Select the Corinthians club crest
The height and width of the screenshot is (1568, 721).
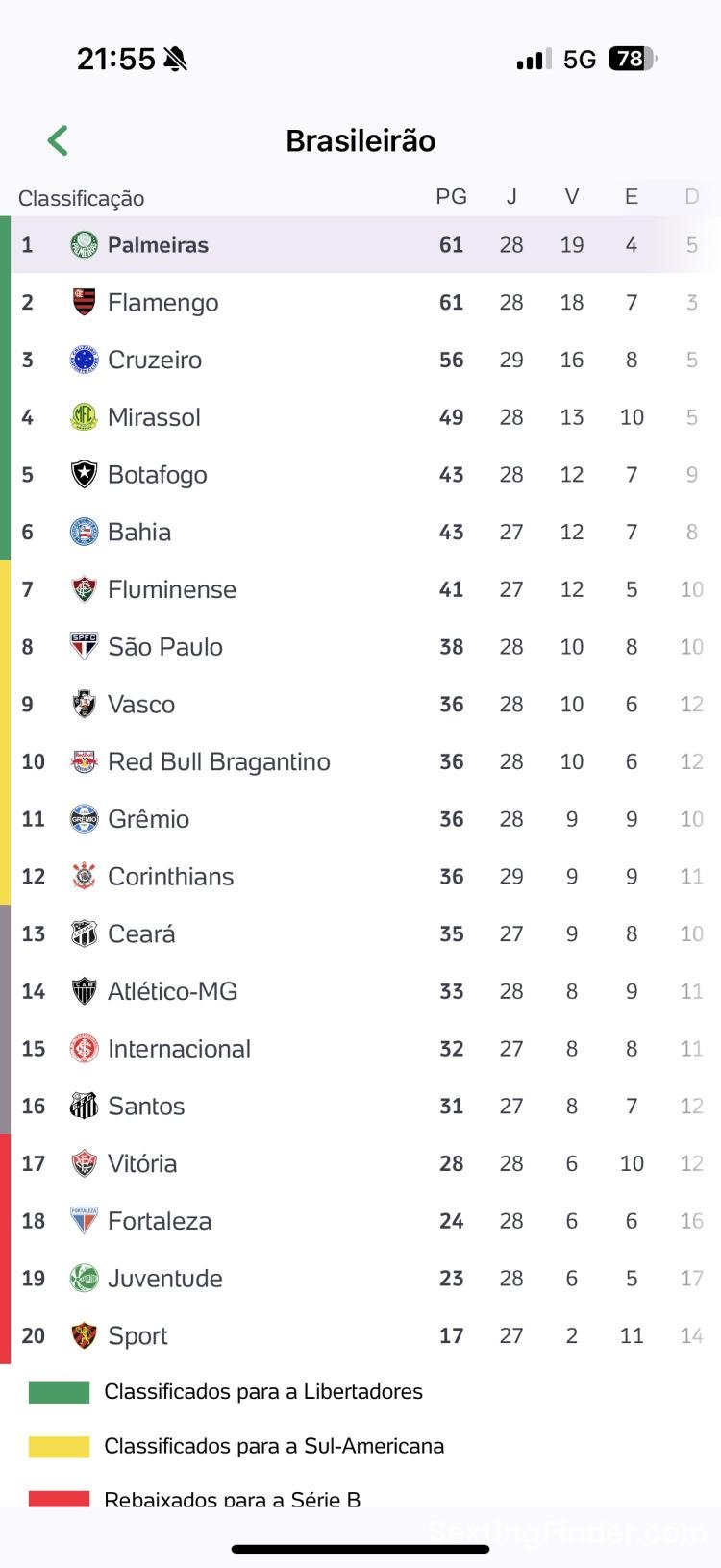[x=85, y=876]
